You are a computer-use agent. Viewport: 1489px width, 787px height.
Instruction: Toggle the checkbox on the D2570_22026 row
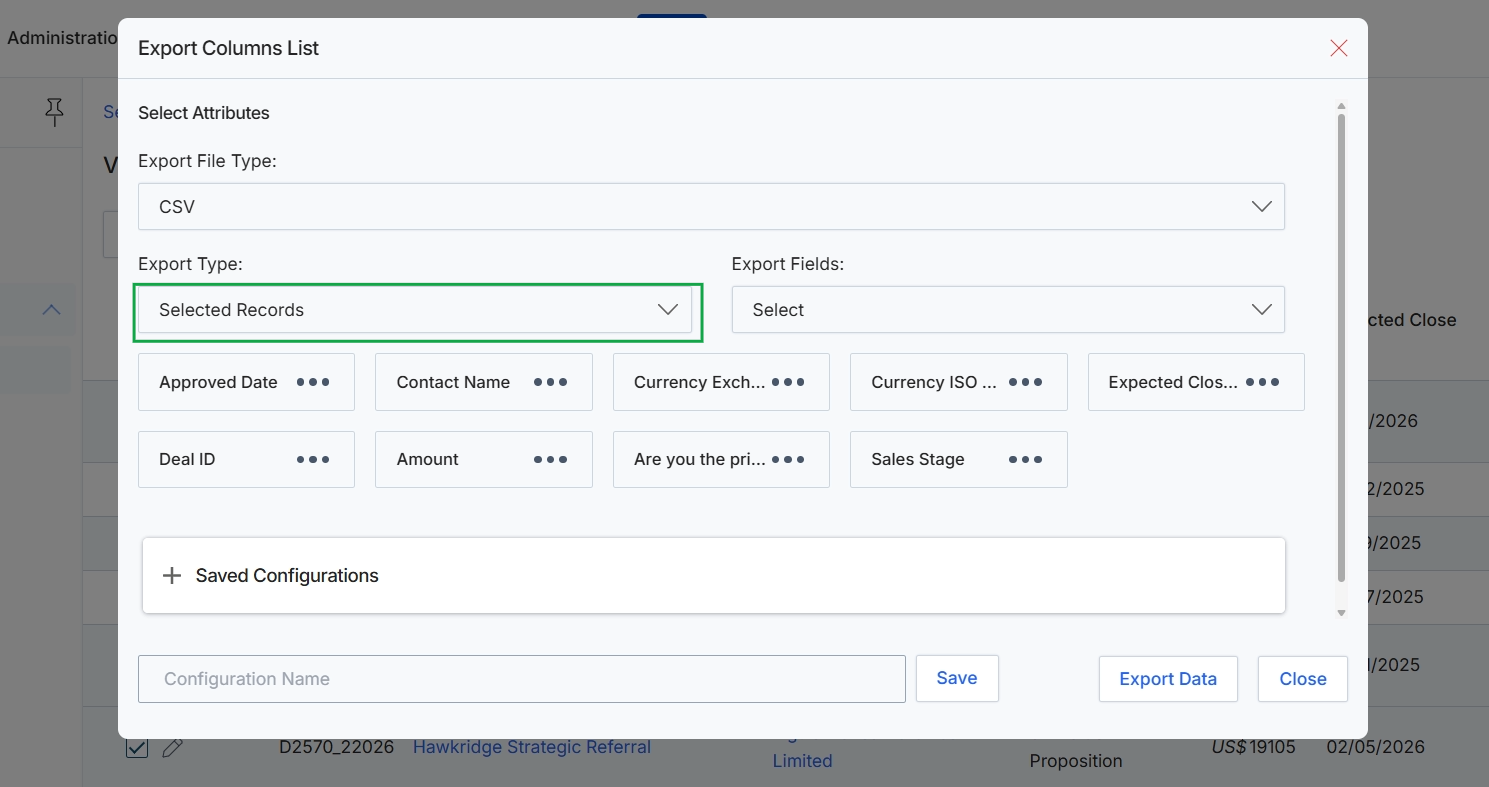coord(137,747)
